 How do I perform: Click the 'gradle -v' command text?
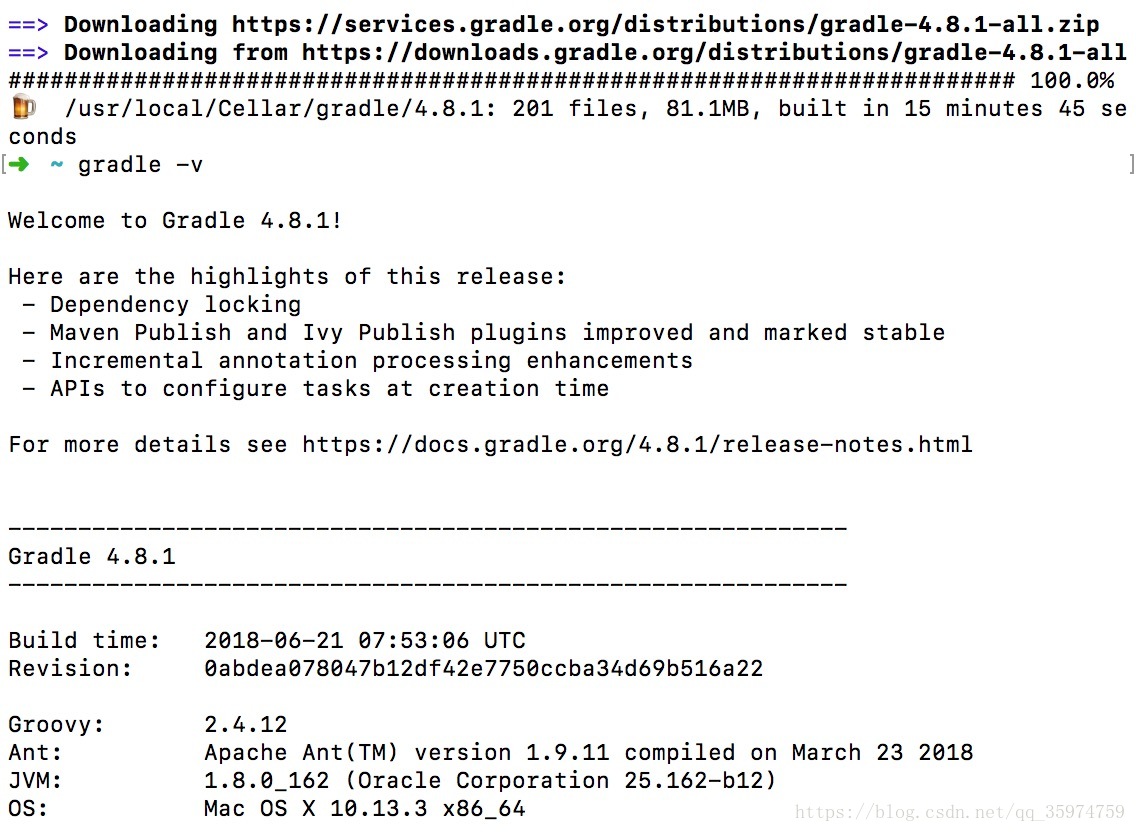(x=141, y=165)
